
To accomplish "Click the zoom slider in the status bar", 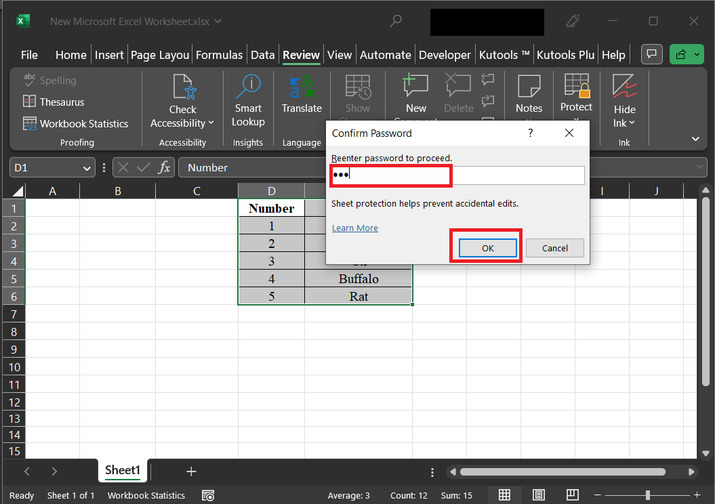I will [650, 495].
